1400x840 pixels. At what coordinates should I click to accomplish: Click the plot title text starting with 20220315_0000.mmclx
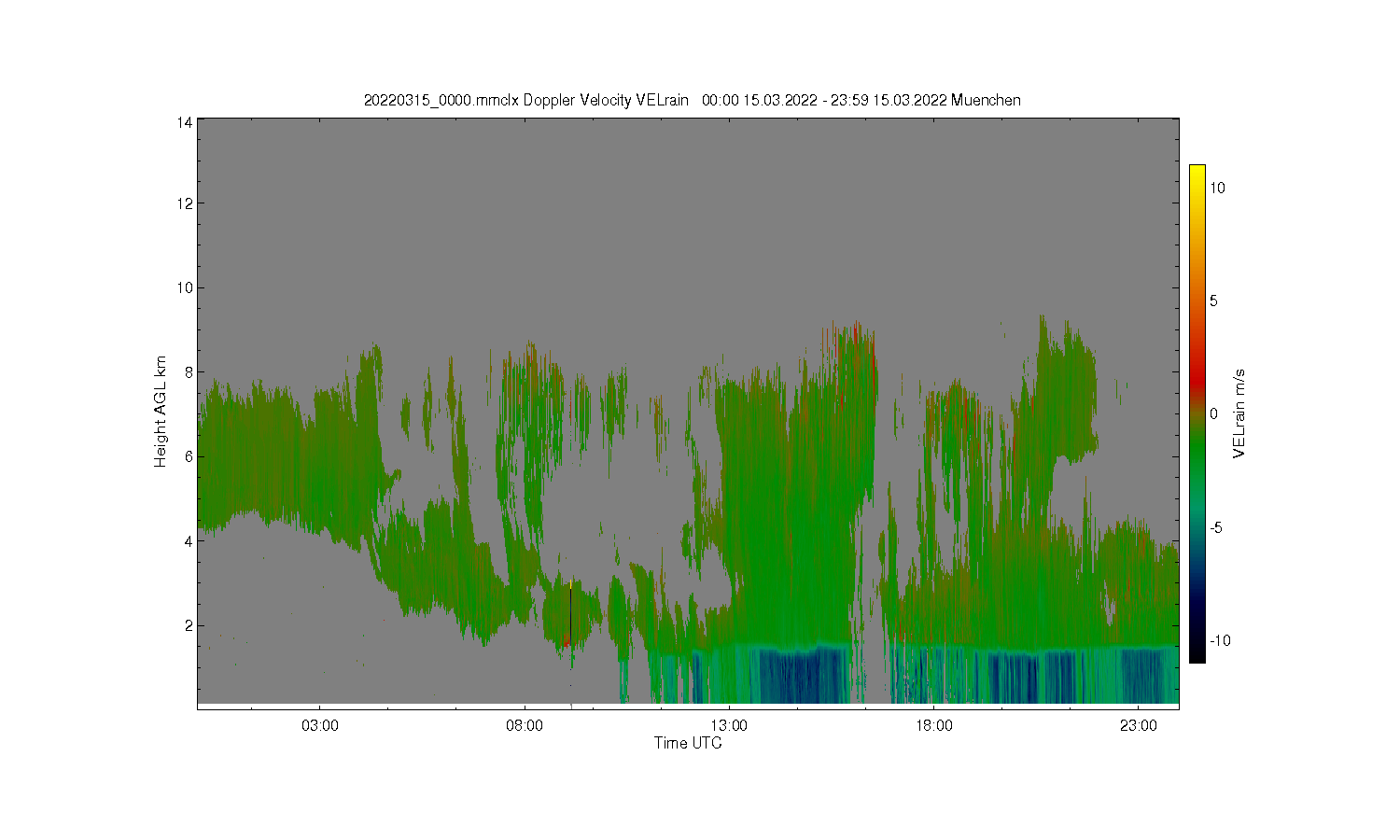(x=692, y=100)
